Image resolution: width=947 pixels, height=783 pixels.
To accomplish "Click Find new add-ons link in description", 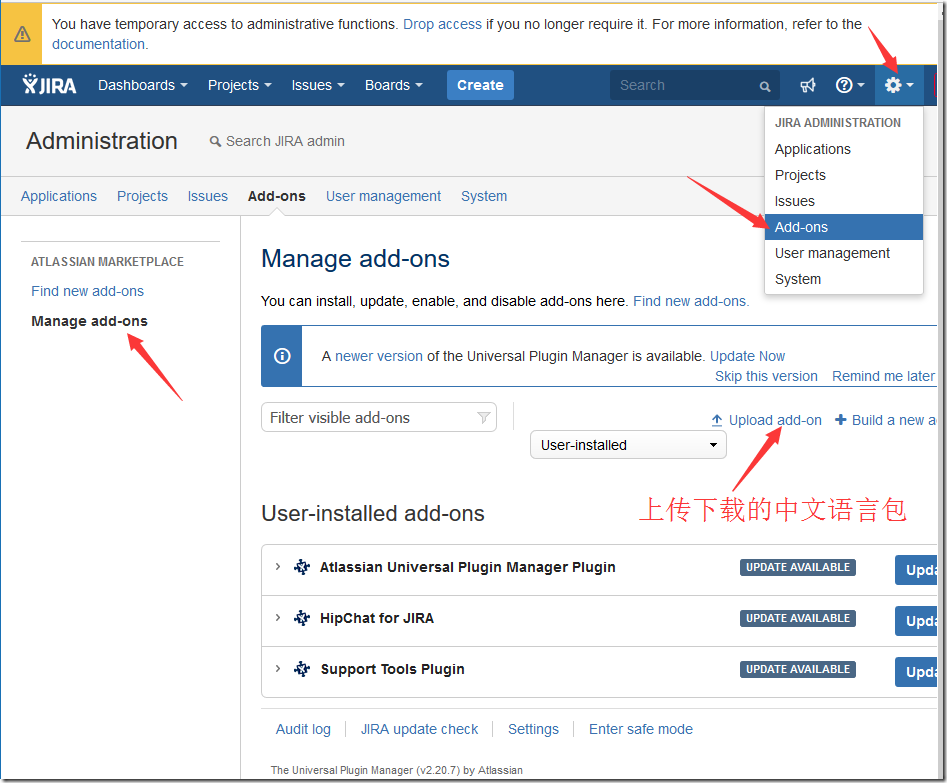I will pos(691,301).
